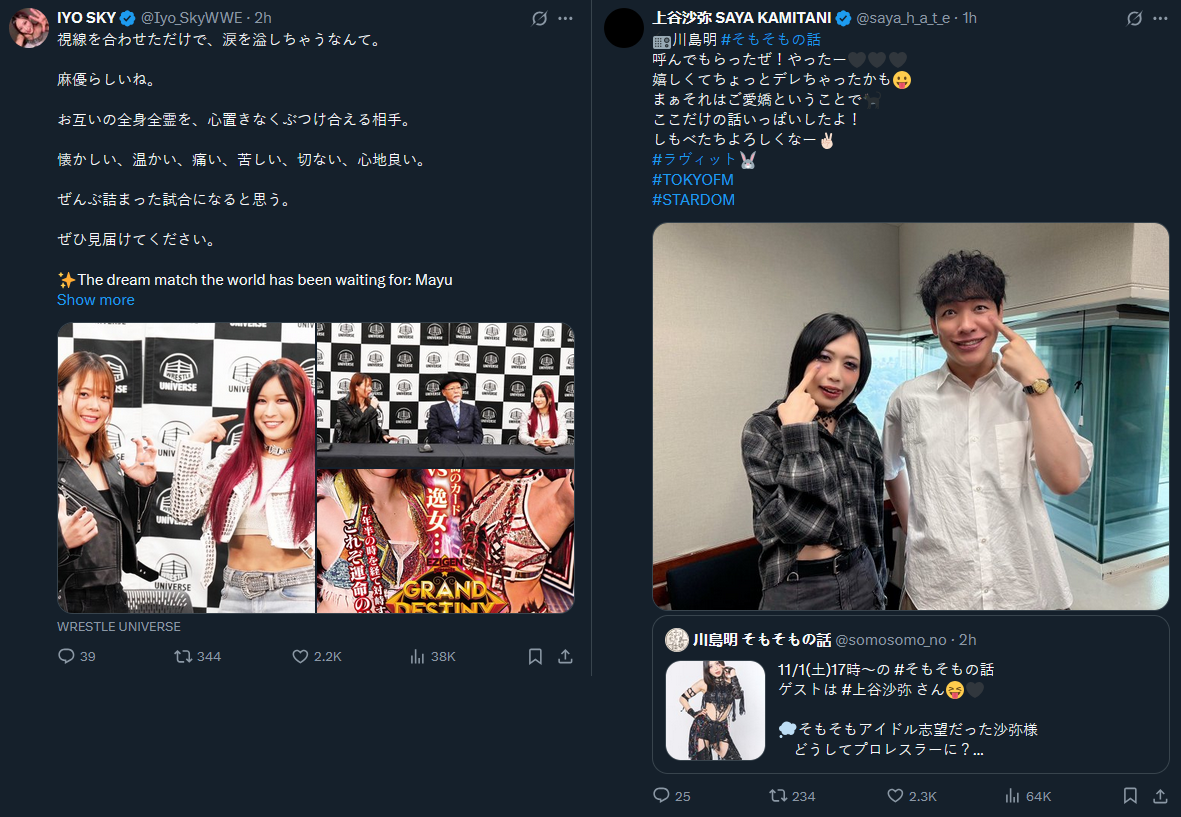Share IYO SKY's tweet

pos(566,657)
